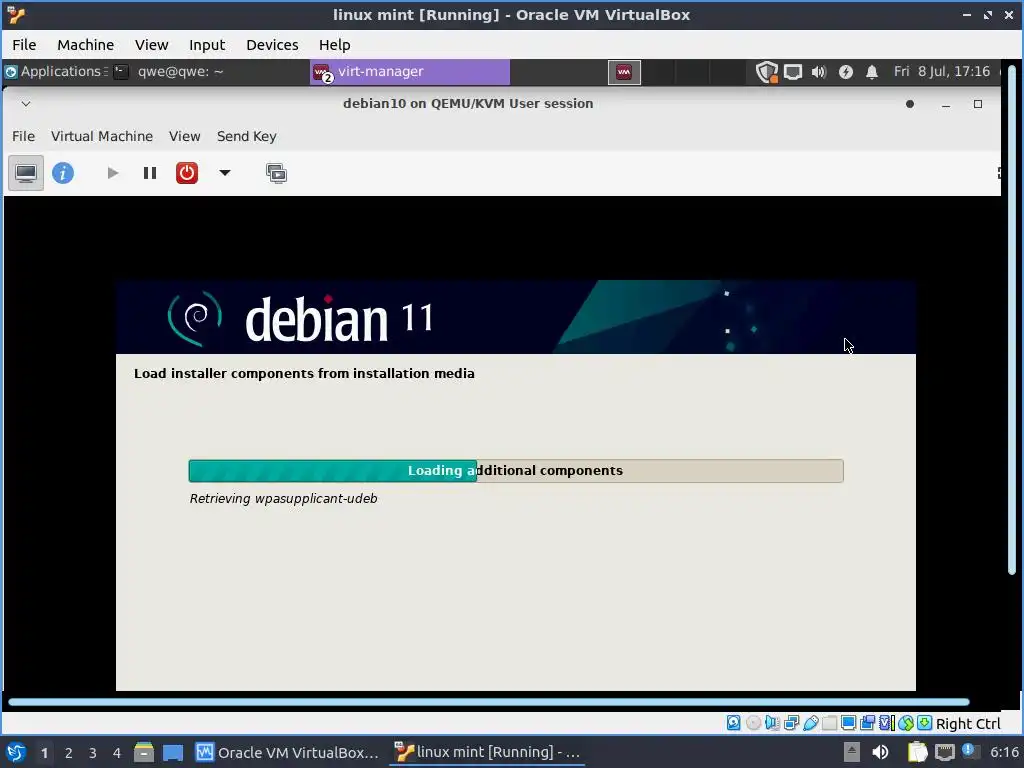The height and width of the screenshot is (768, 1024).
Task: Click VirtualBox keyboard capture green arrow icon
Action: [924, 723]
